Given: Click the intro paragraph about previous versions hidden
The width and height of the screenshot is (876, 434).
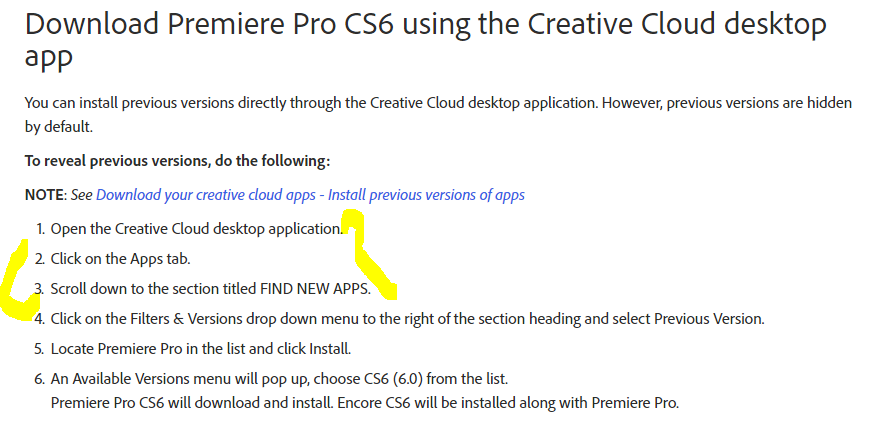Looking at the screenshot, I should coord(438,115).
